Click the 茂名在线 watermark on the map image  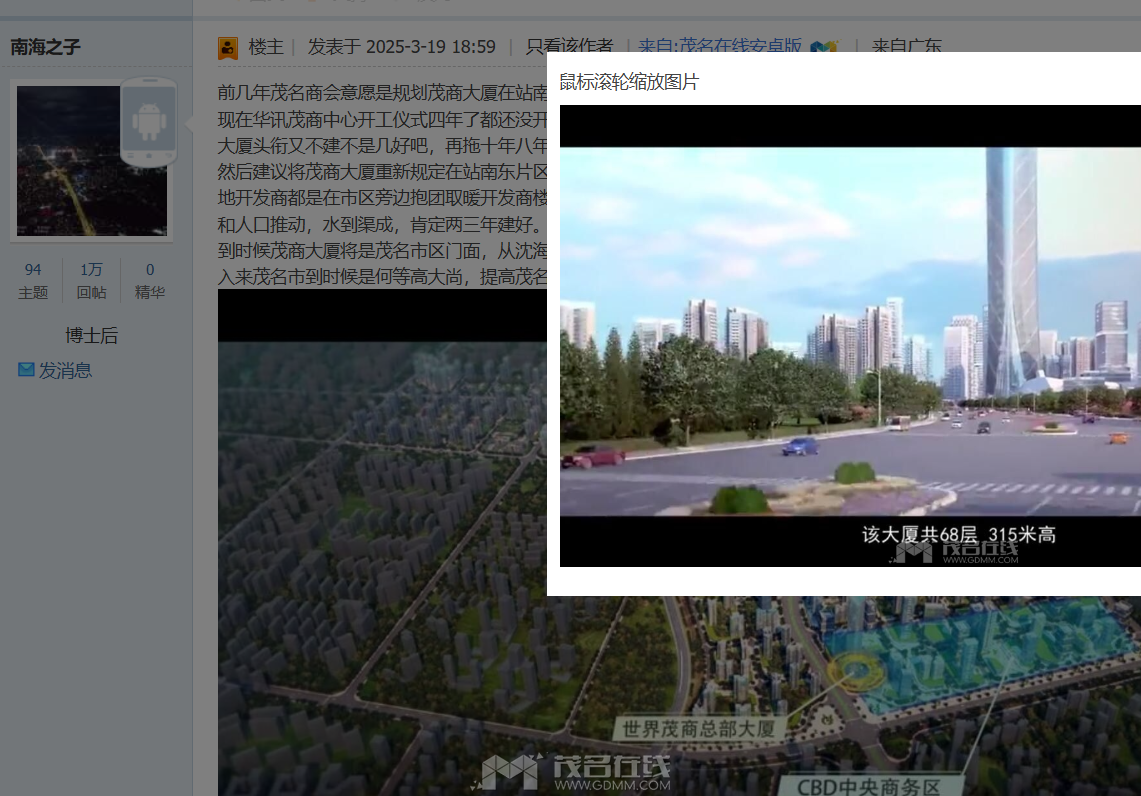(575, 771)
